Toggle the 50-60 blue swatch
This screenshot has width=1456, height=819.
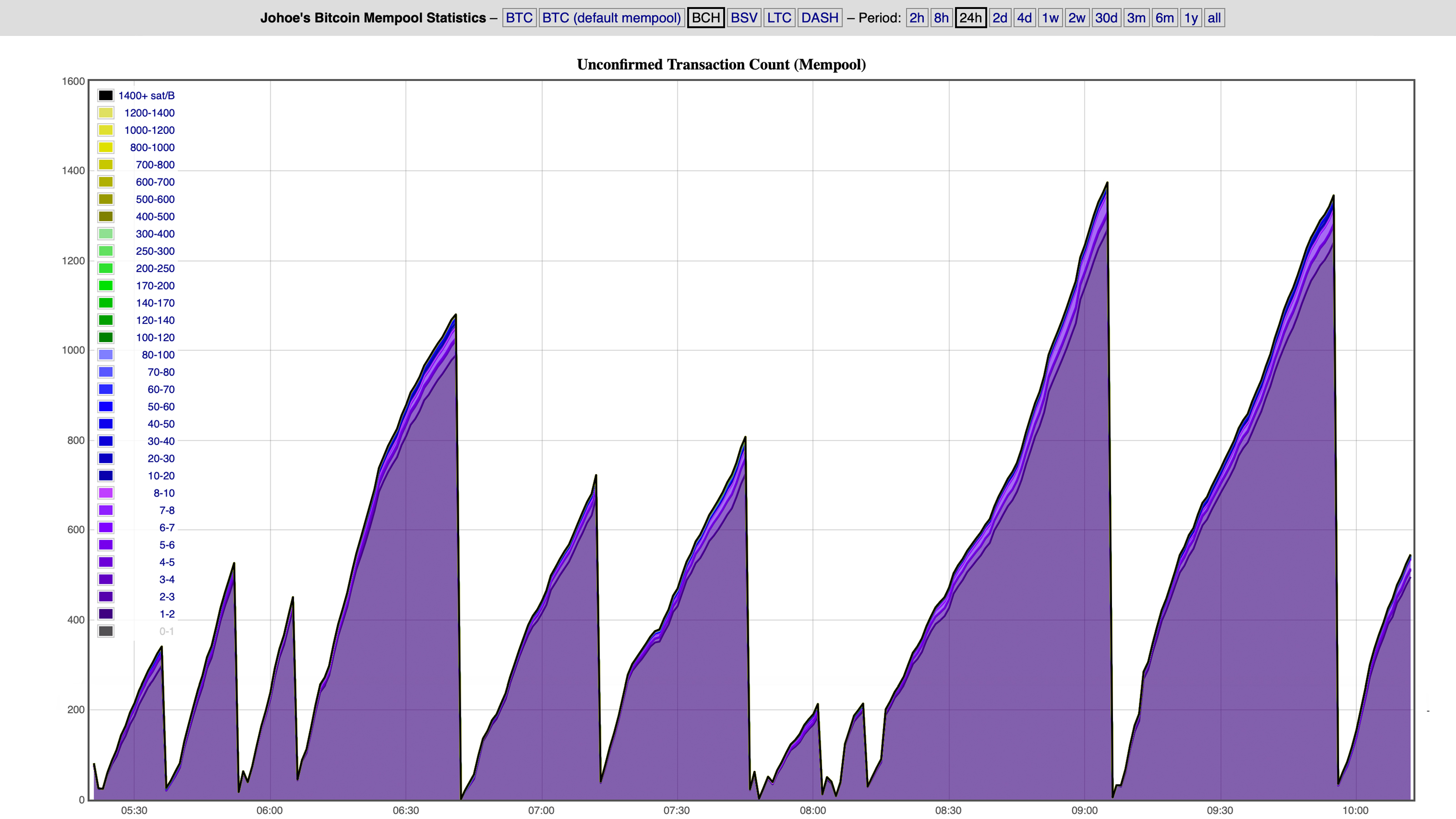pyautogui.click(x=106, y=406)
